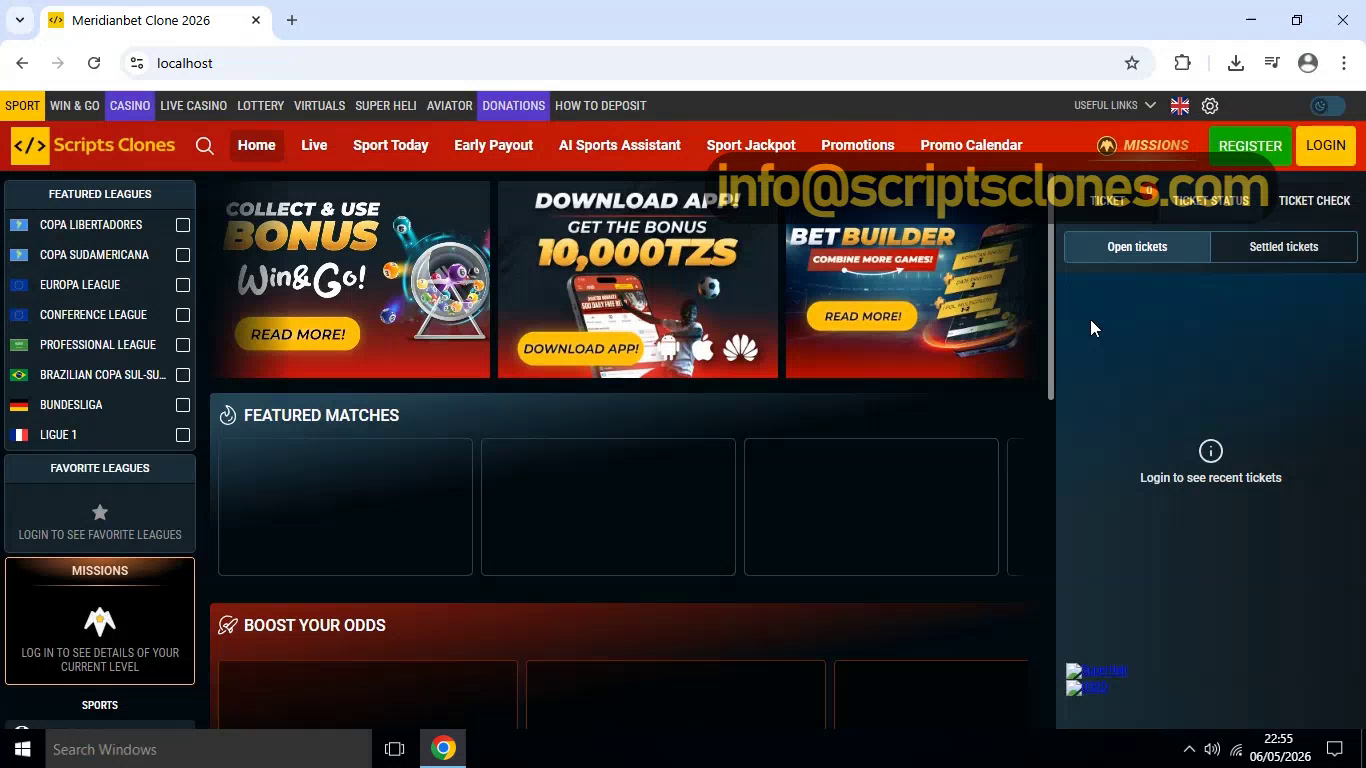Open the settings gear icon
This screenshot has height=768, width=1366.
(x=1210, y=106)
